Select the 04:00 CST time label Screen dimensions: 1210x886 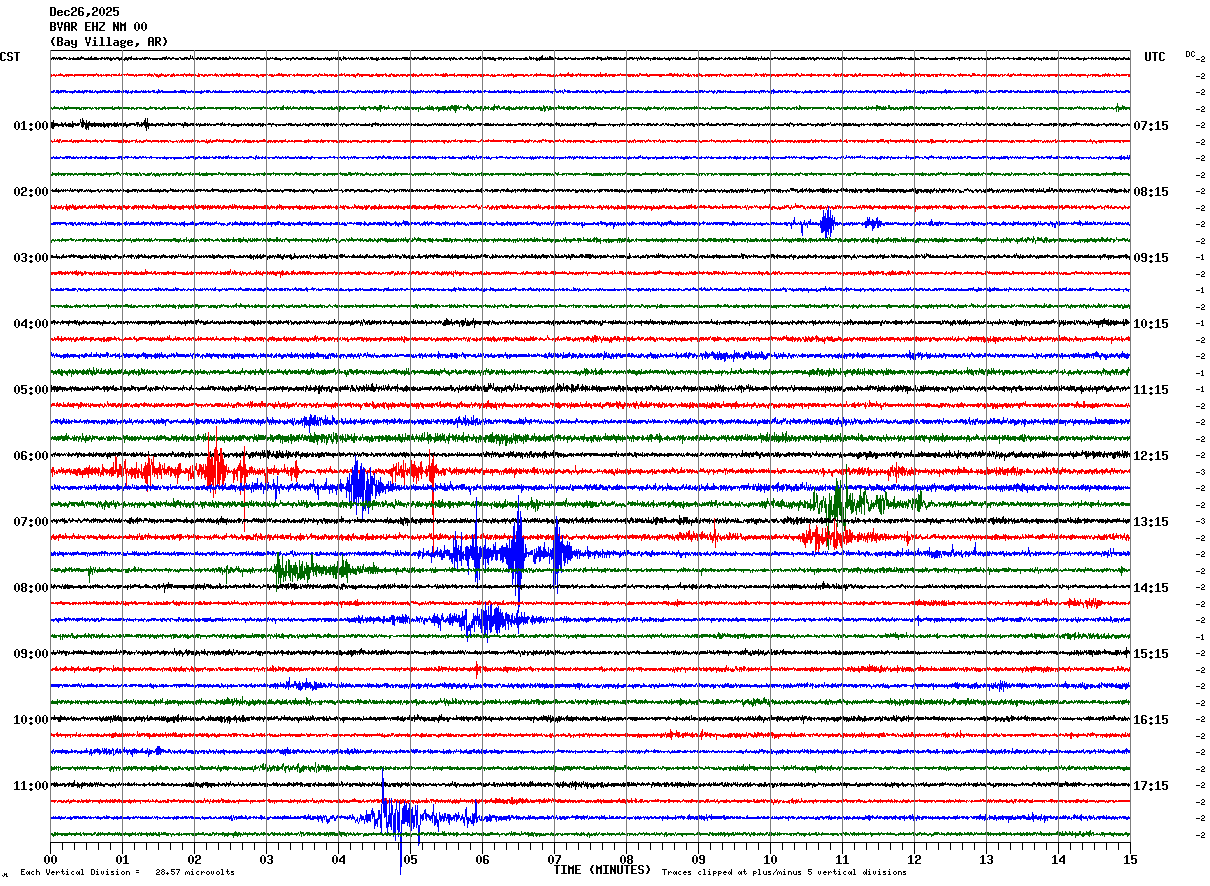(x=31, y=324)
